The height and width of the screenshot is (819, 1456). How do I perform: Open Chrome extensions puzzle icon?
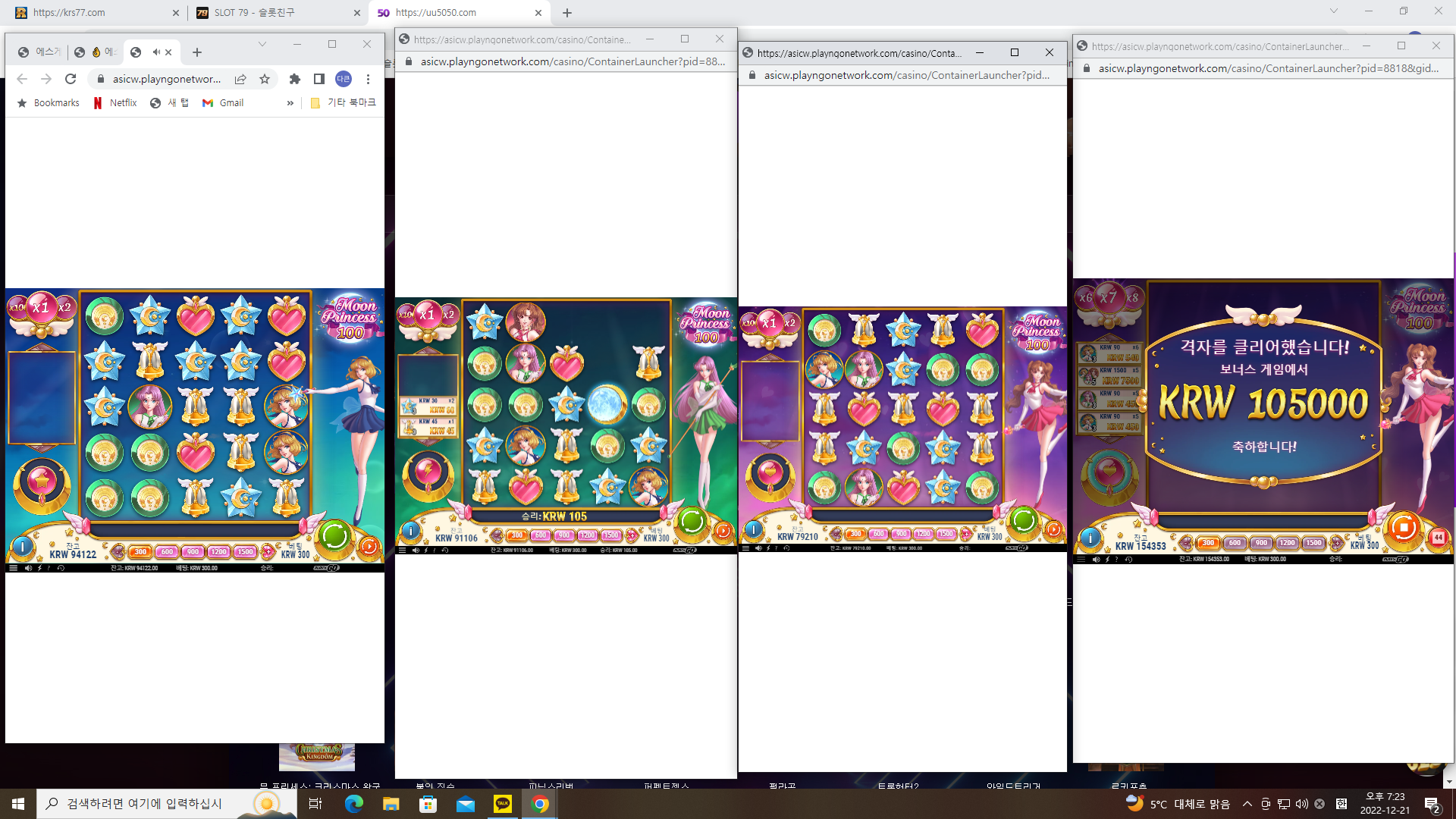tap(295, 79)
